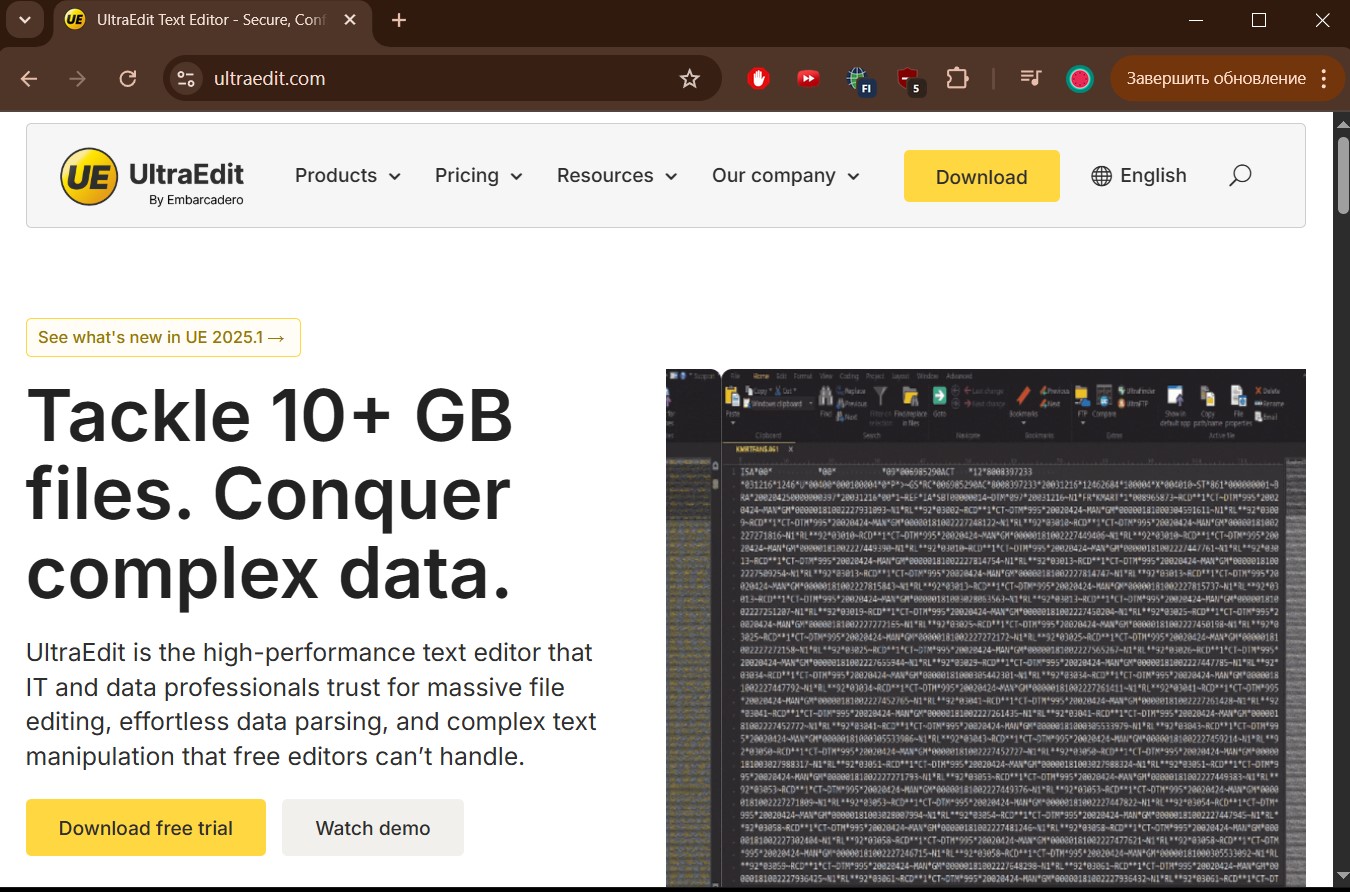Bookmark this page with the star icon
Image resolution: width=1350 pixels, height=892 pixels.
coord(689,79)
